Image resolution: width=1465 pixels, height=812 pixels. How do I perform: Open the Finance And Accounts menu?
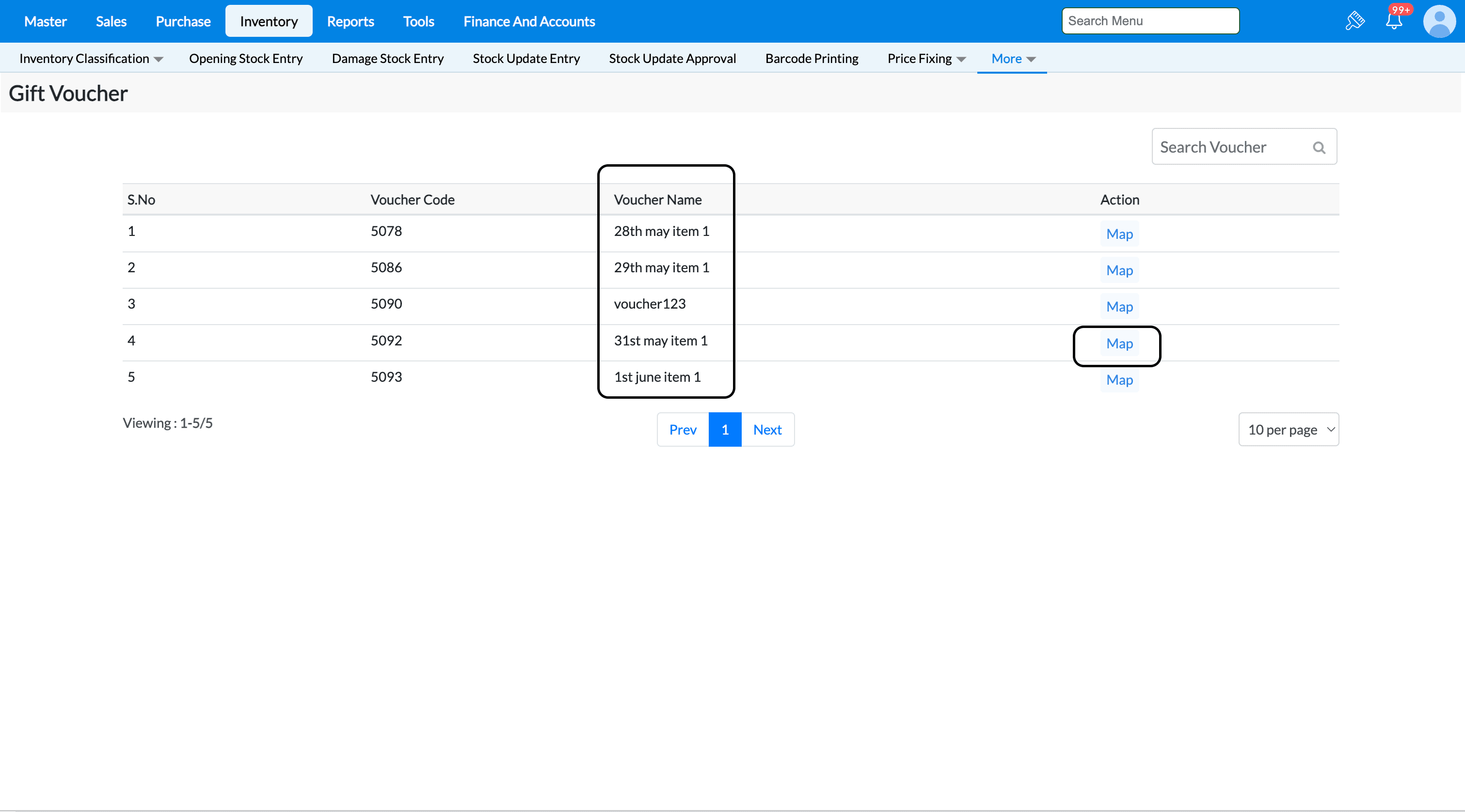pyautogui.click(x=529, y=21)
